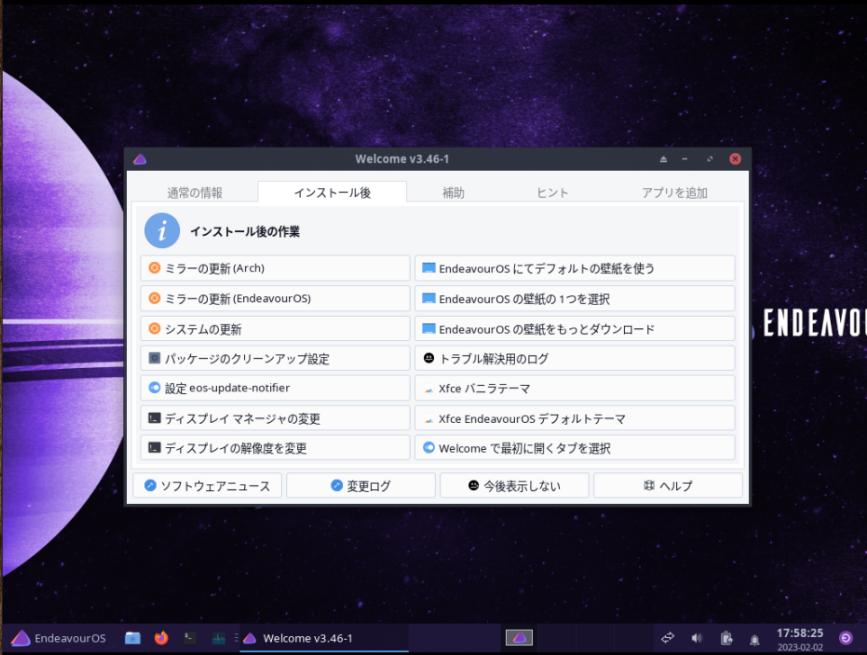867x655 pixels.
Task: Open ヘルプ button
Action: coord(668,485)
